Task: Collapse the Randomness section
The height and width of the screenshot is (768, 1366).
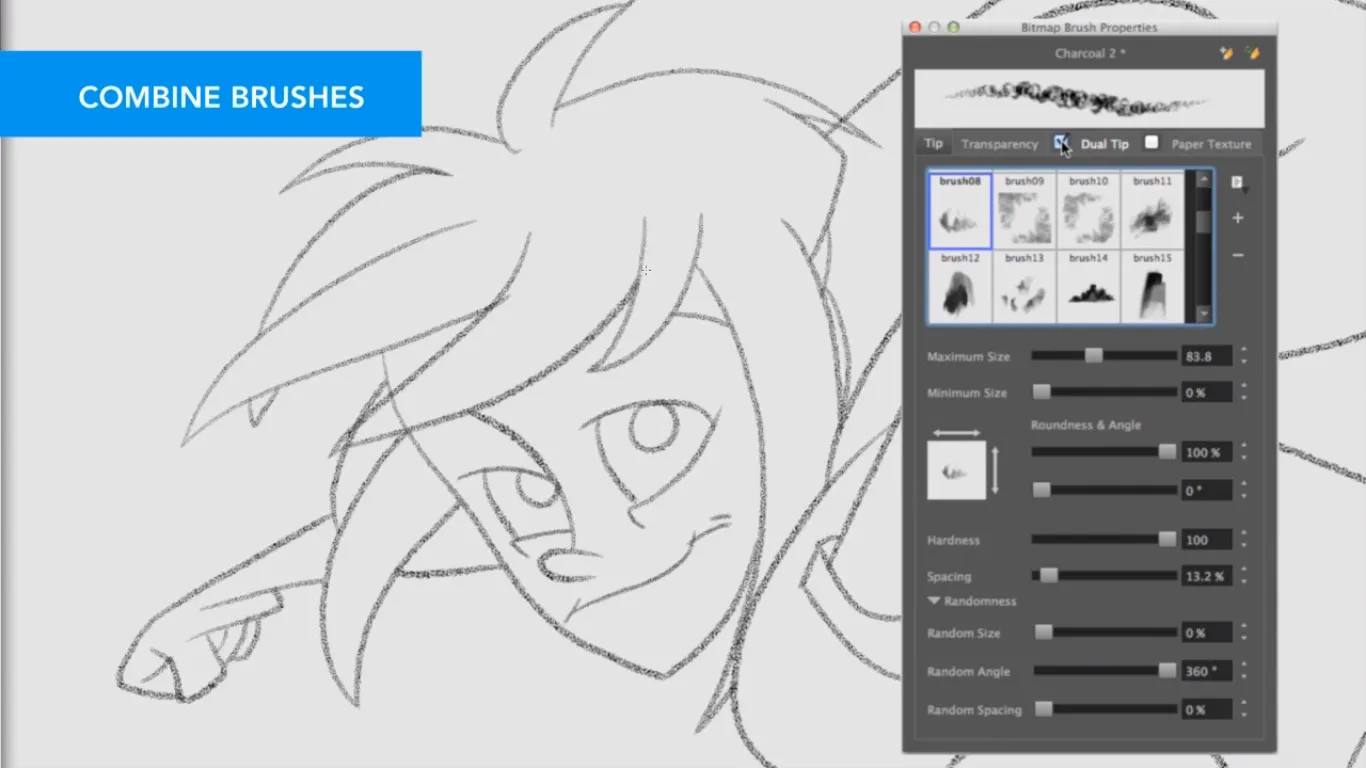Action: click(934, 601)
